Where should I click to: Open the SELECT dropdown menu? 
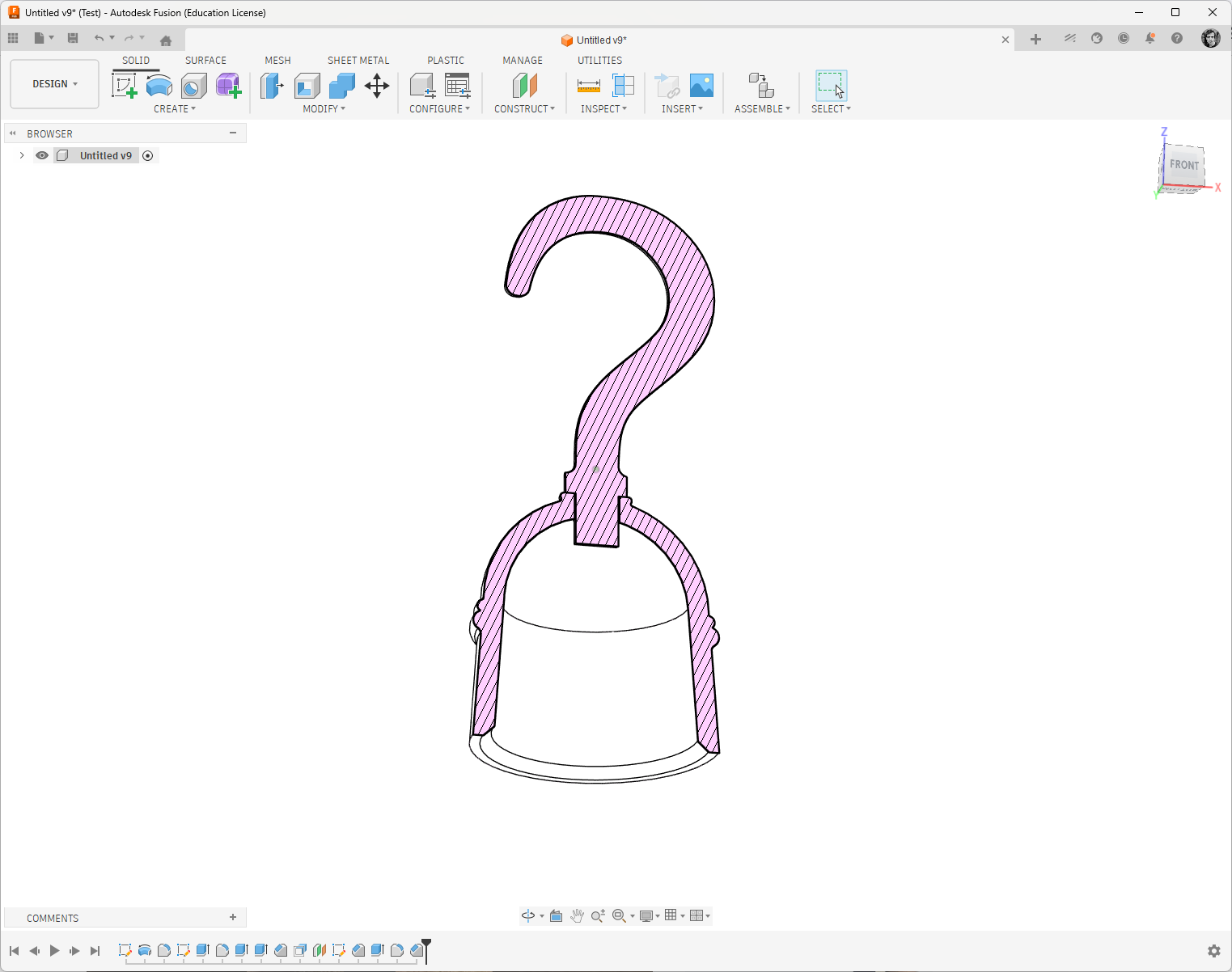(x=832, y=109)
